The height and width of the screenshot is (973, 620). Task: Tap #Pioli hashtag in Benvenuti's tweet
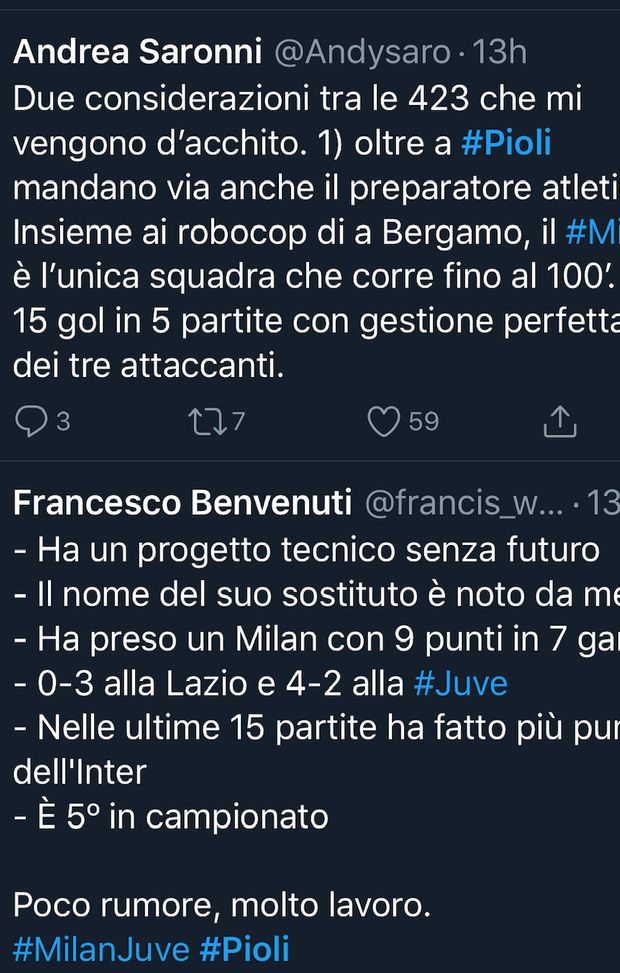pyautogui.click(x=244, y=949)
